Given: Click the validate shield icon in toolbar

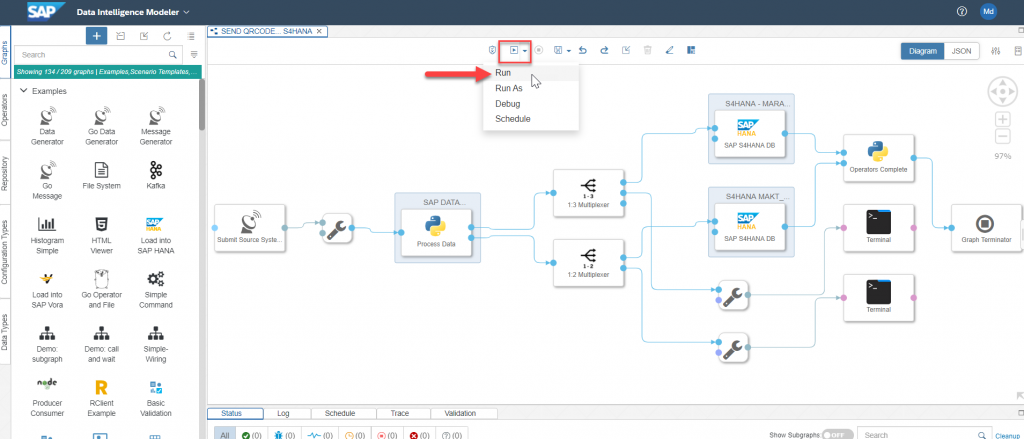Looking at the screenshot, I should [x=494, y=50].
